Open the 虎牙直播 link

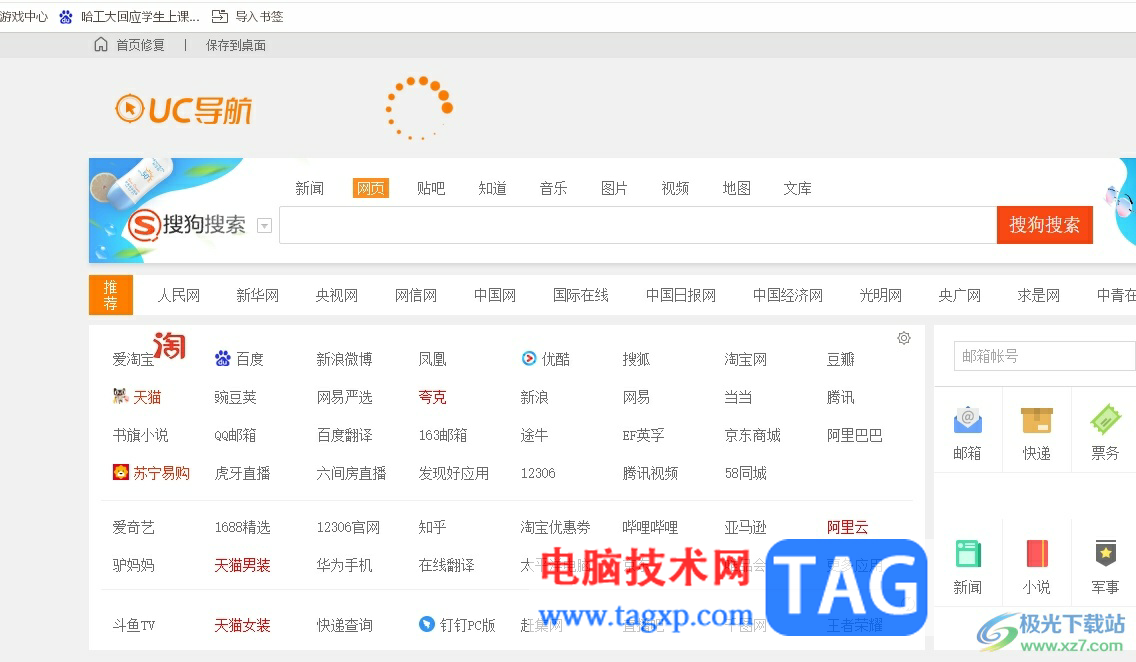coord(243,473)
